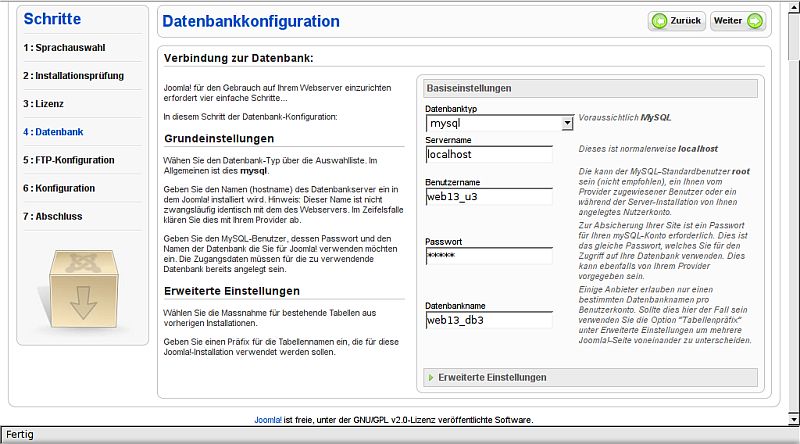Click the Fertig status bar text
The width and height of the screenshot is (800, 444).
tap(20, 434)
